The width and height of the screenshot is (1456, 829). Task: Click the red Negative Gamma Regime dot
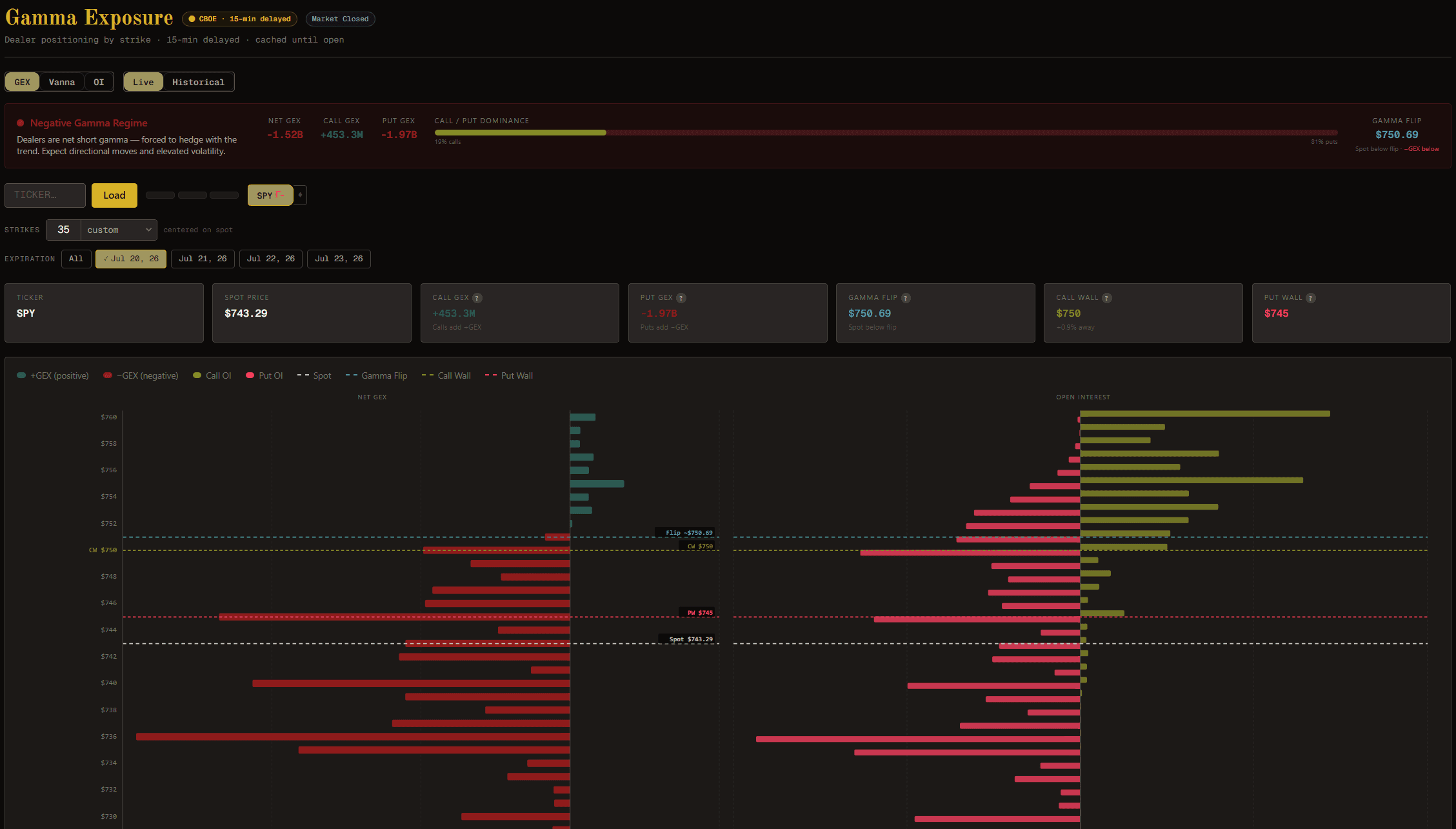click(21, 123)
